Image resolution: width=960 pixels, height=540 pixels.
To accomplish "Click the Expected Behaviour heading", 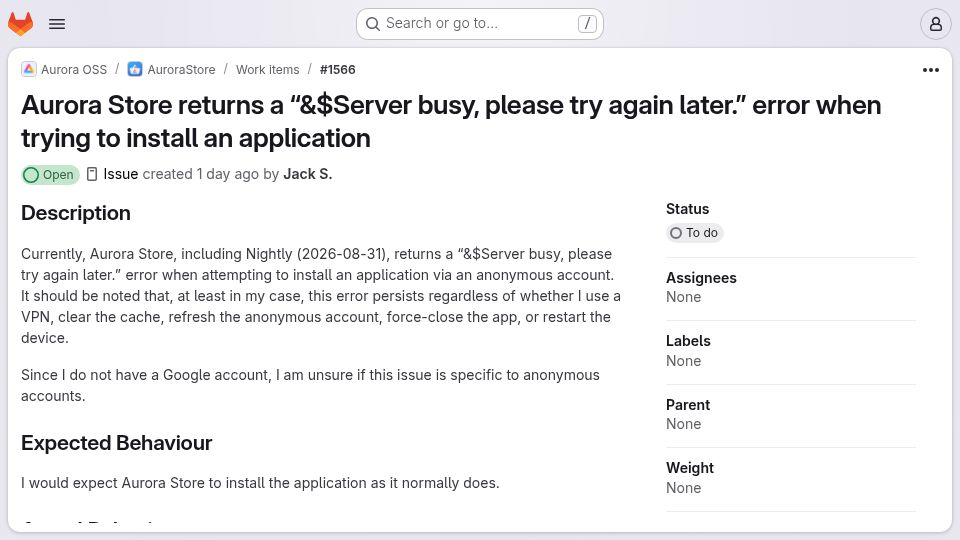I will 116,443.
